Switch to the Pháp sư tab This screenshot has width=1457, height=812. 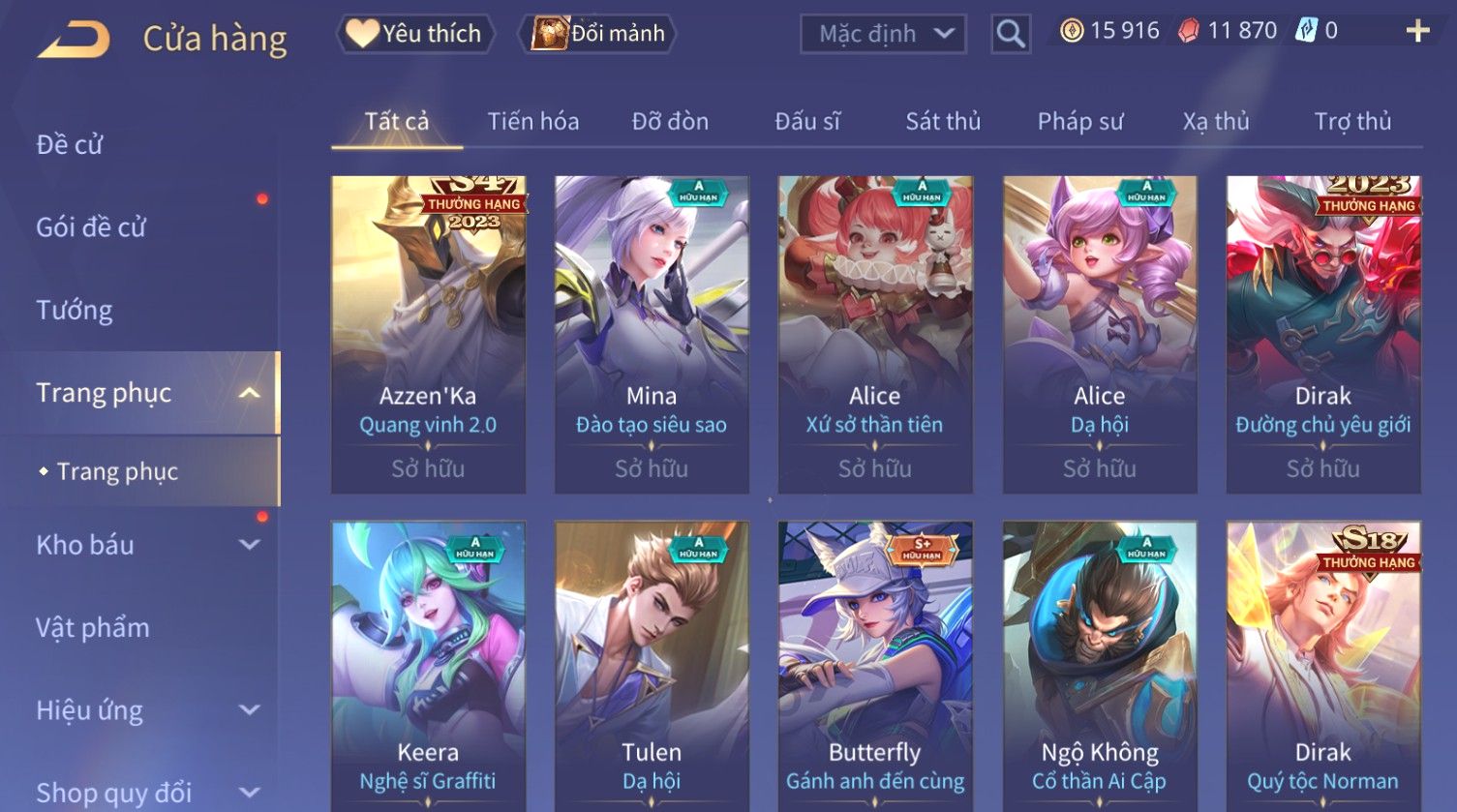1080,121
